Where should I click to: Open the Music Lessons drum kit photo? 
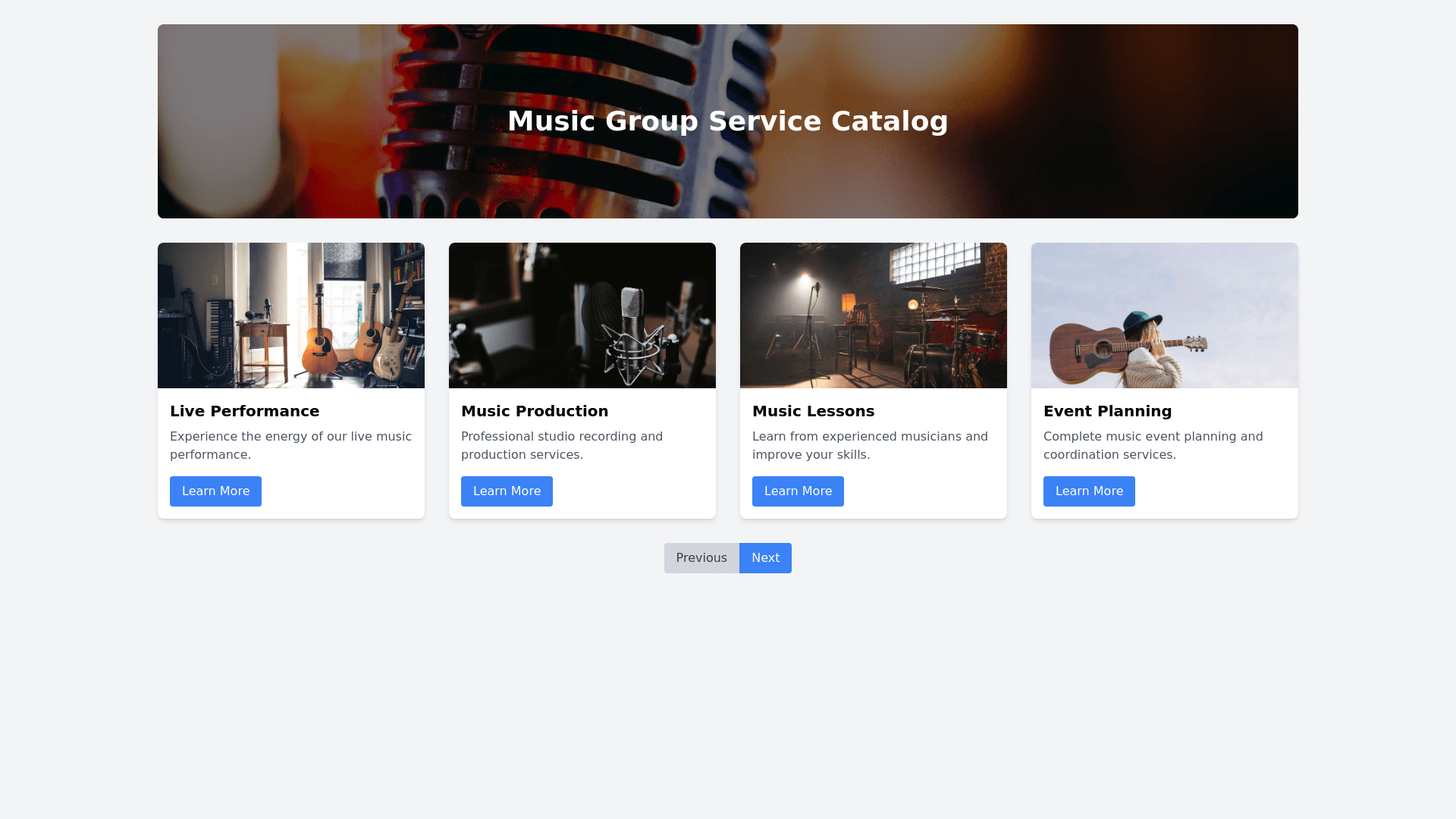874,315
